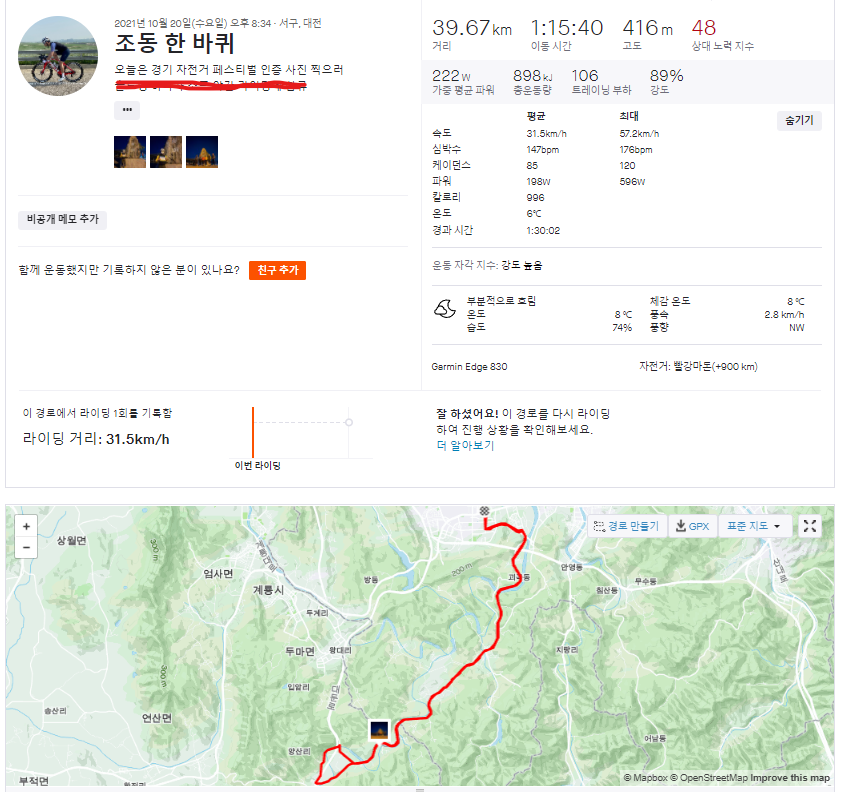Expand the 표준 지도 map style dropdown
This screenshot has width=844, height=792.
754,526
